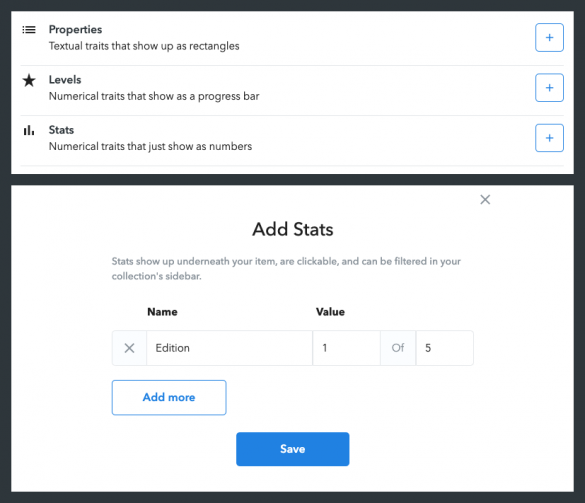
Task: Click Add more to add another stat
Action: coord(169,397)
